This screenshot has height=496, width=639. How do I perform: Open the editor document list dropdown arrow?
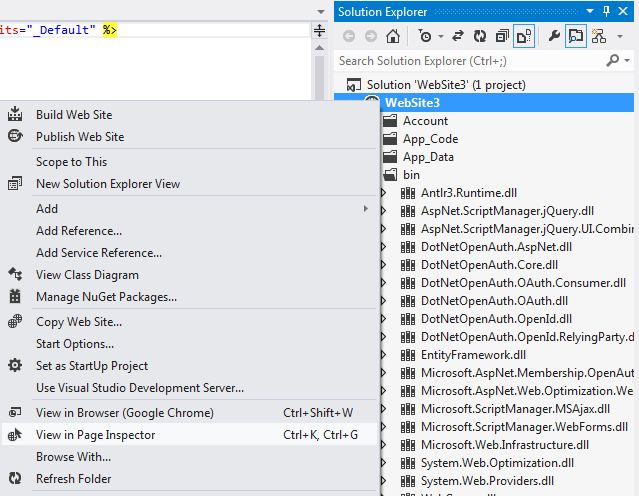point(321,11)
